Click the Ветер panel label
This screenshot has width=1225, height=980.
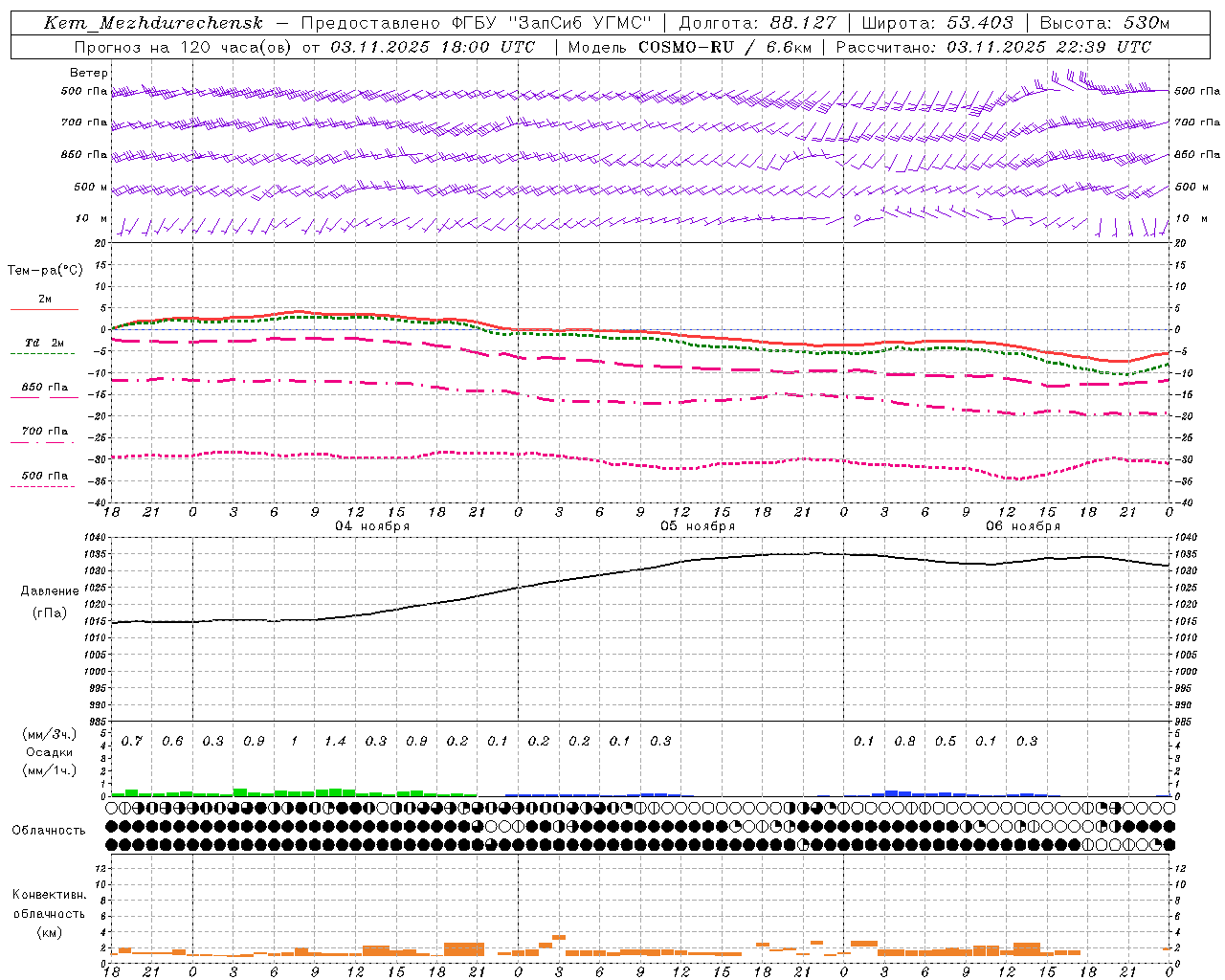click(88, 73)
